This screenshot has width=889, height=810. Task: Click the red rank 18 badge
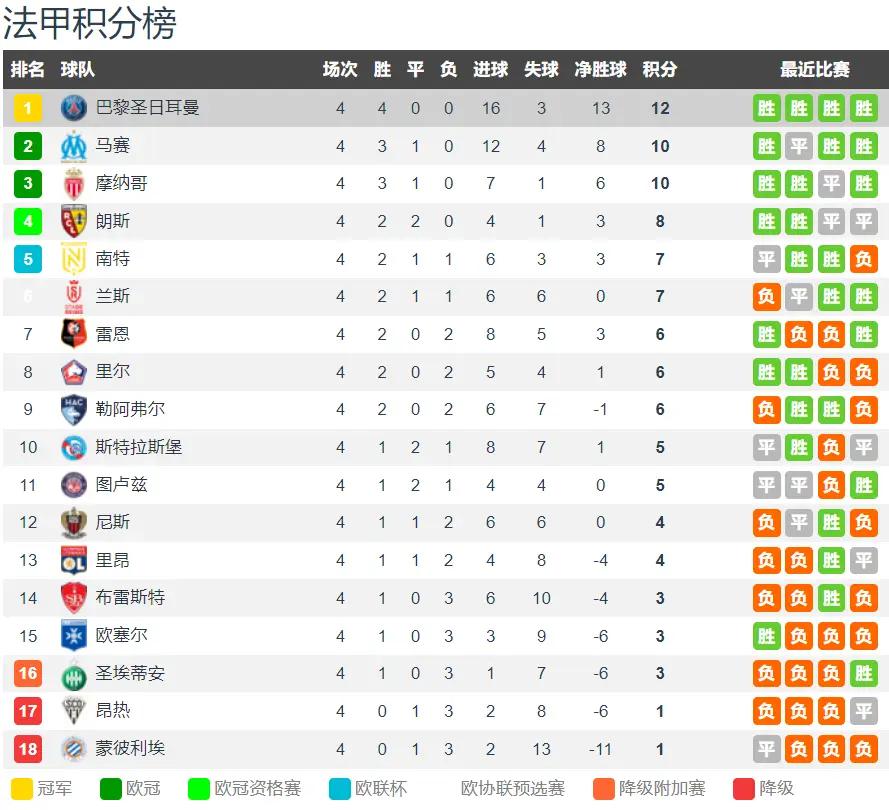[28, 749]
